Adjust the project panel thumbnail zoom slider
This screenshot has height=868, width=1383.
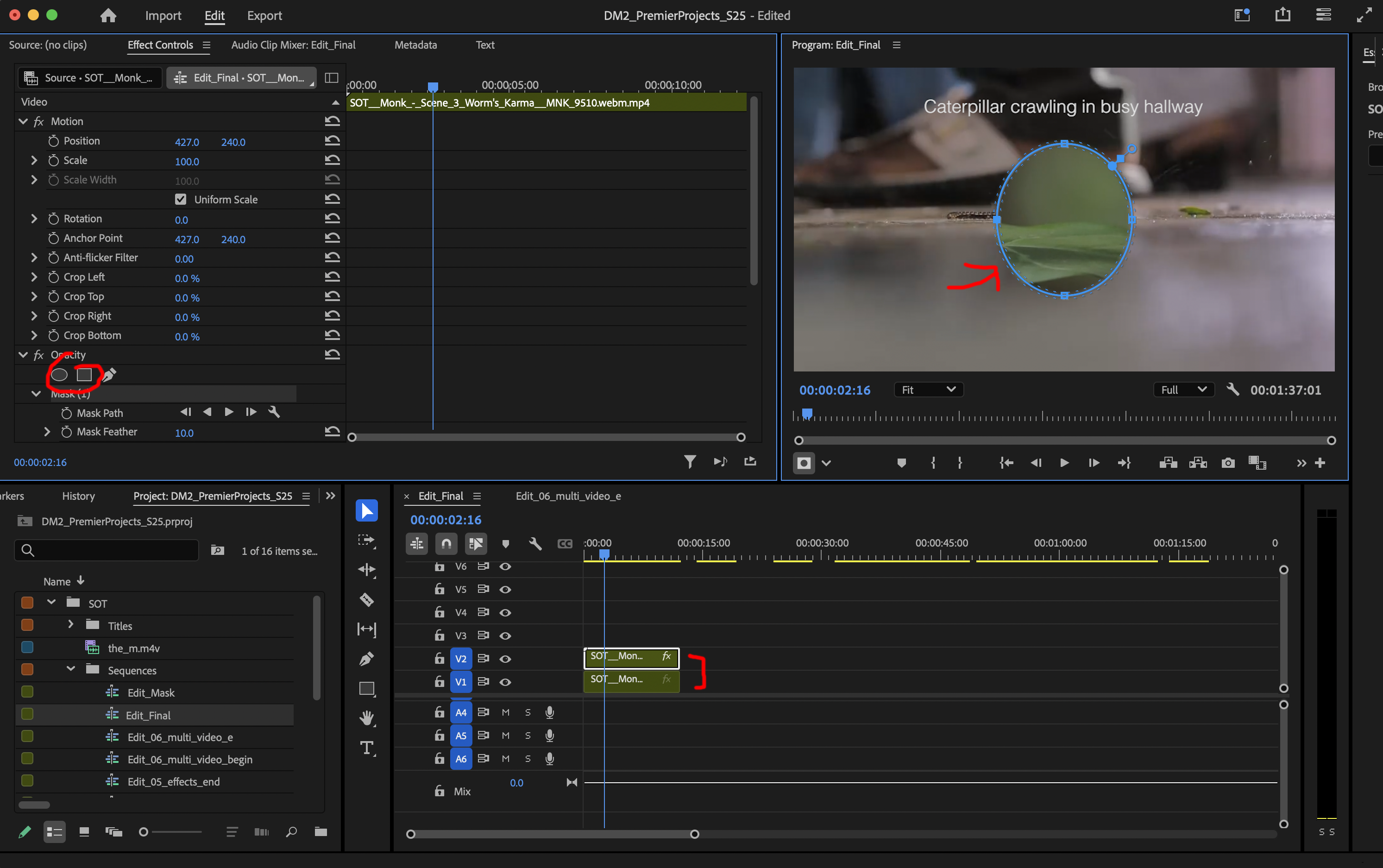(144, 832)
